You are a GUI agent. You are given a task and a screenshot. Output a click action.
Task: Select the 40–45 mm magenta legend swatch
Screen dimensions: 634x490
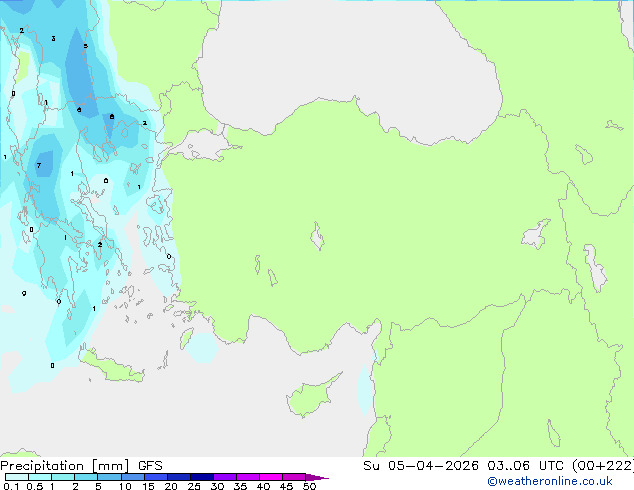pyautogui.click(x=271, y=477)
